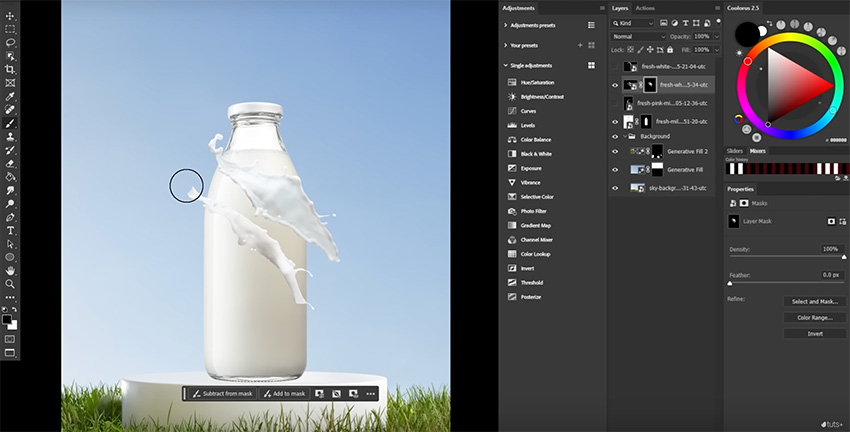Show the fresh-pink-mi...05-12-36-utc layer
The image size is (850, 432).
coord(615,103)
